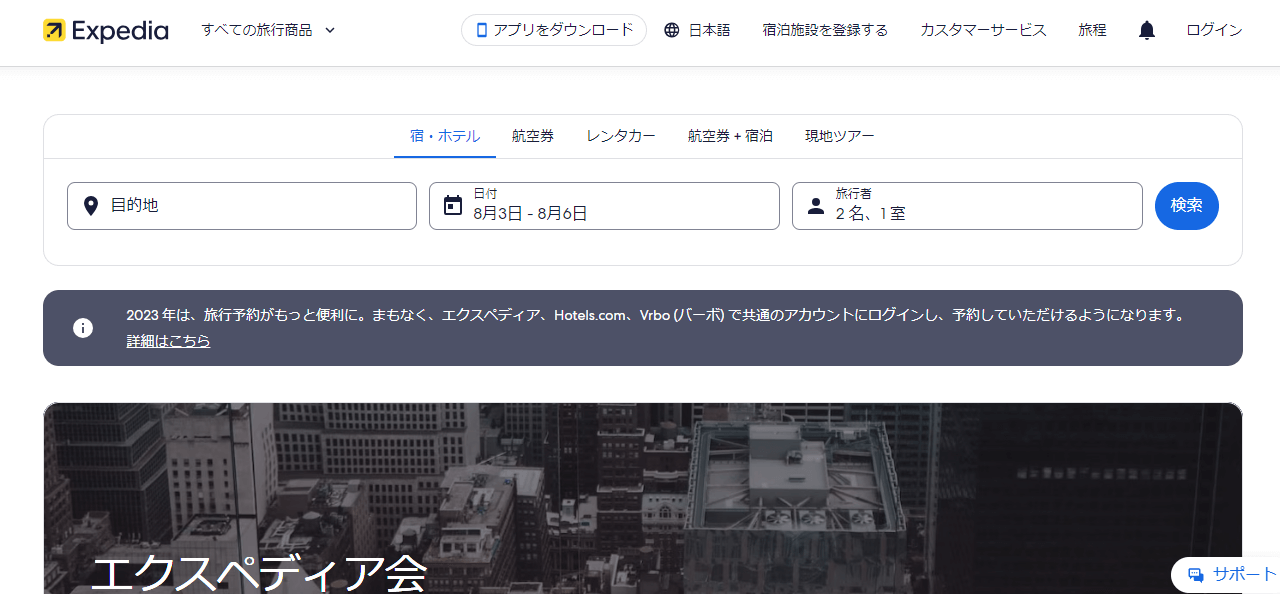Image resolution: width=1280 pixels, height=594 pixels.
Task: Select the レンタカー tab
Action: pos(621,136)
